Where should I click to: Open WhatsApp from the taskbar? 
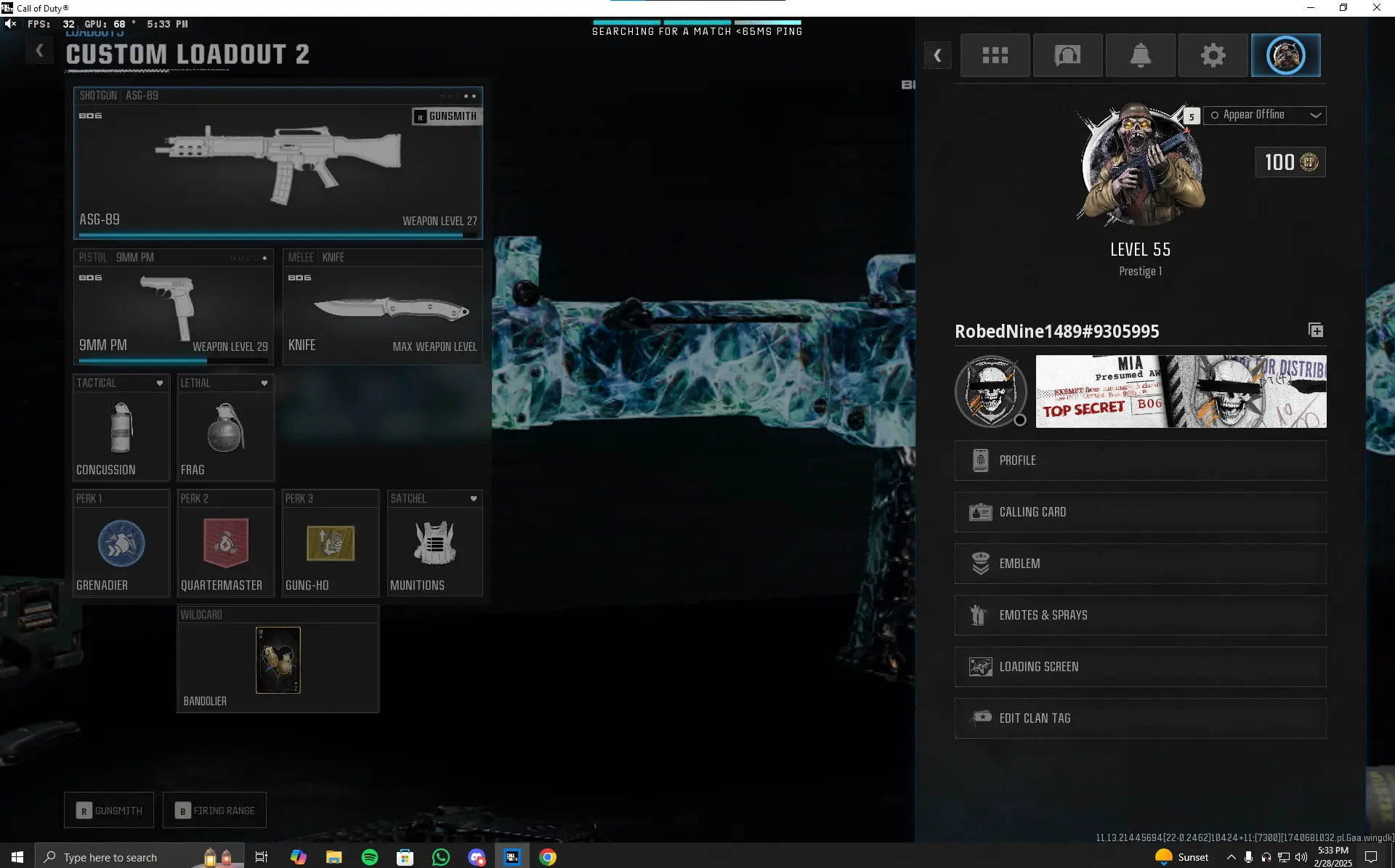coord(440,857)
